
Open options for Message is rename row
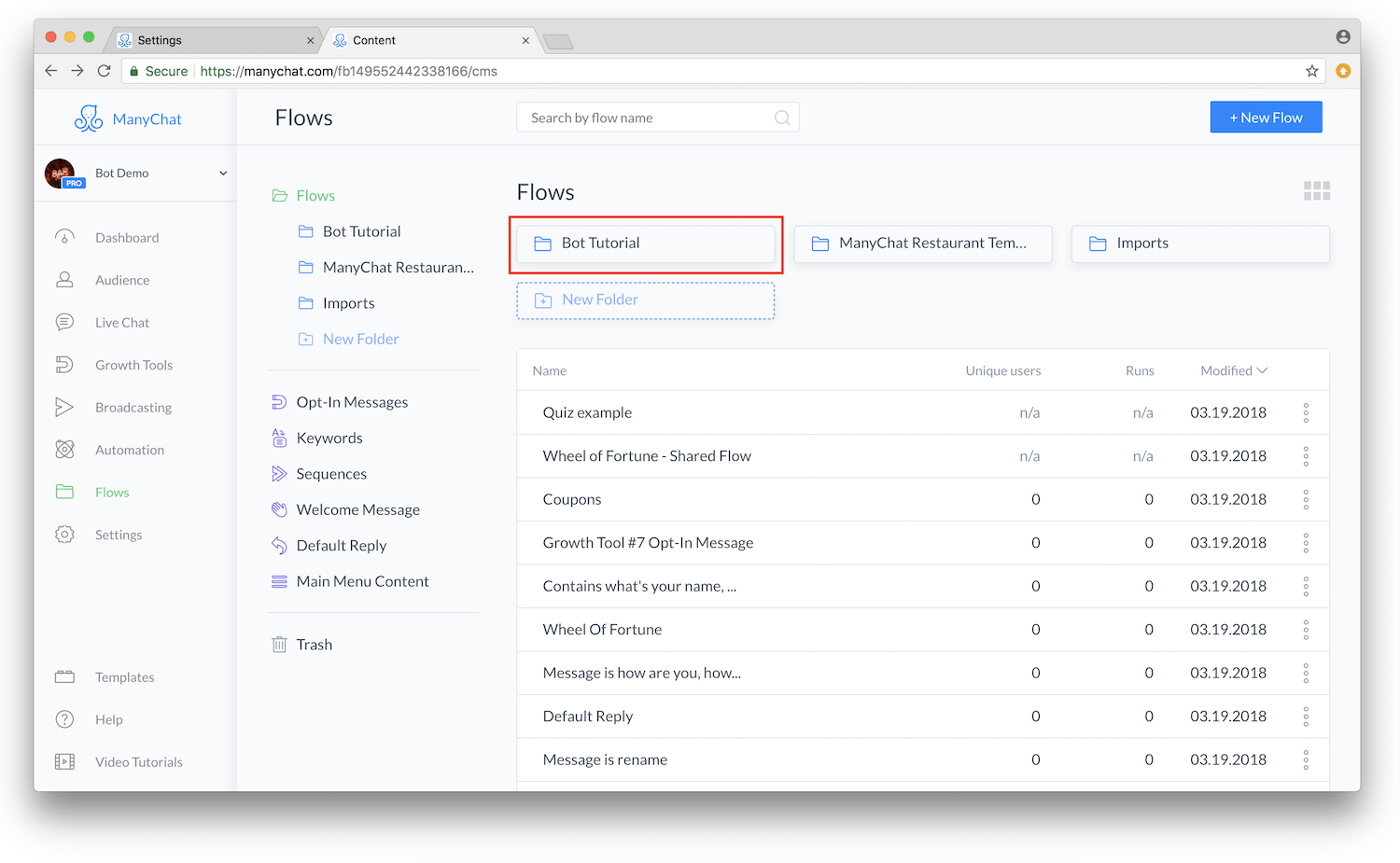point(1306,759)
